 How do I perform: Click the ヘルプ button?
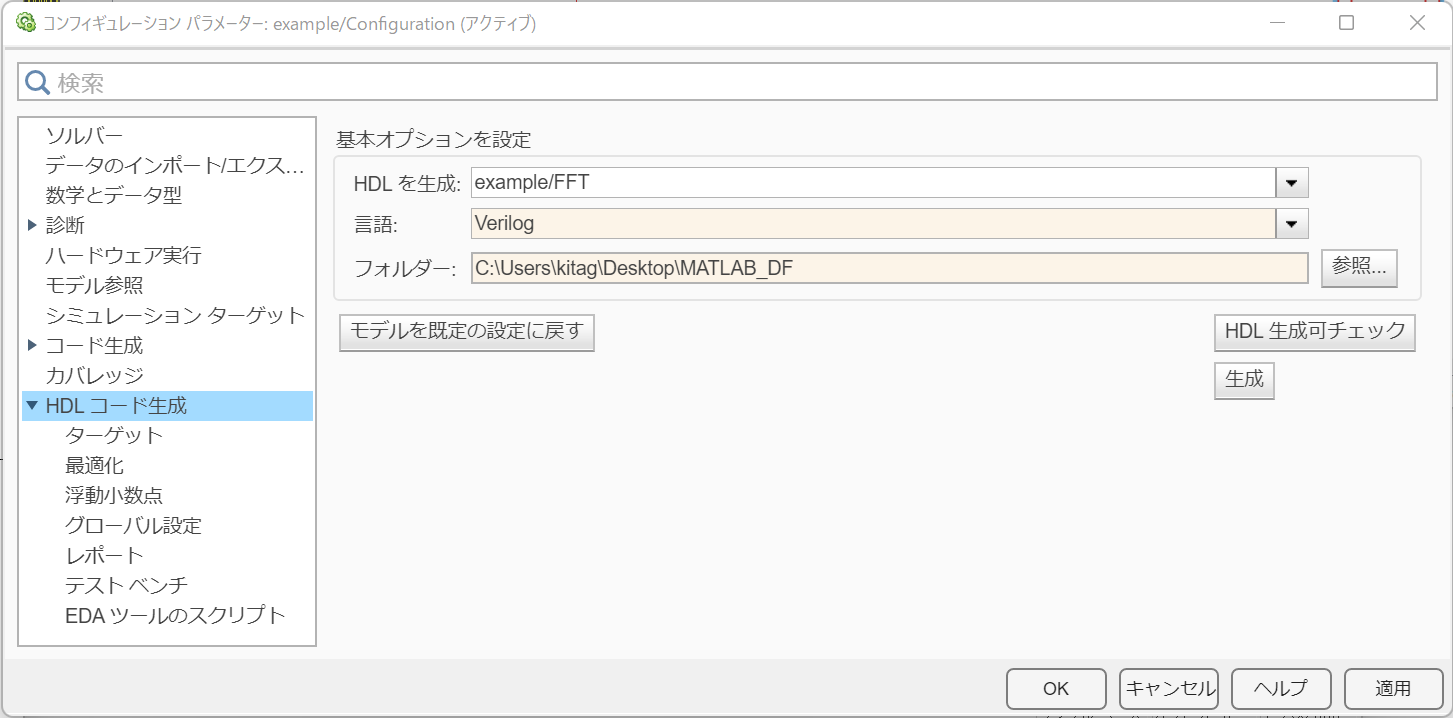pos(1281,689)
